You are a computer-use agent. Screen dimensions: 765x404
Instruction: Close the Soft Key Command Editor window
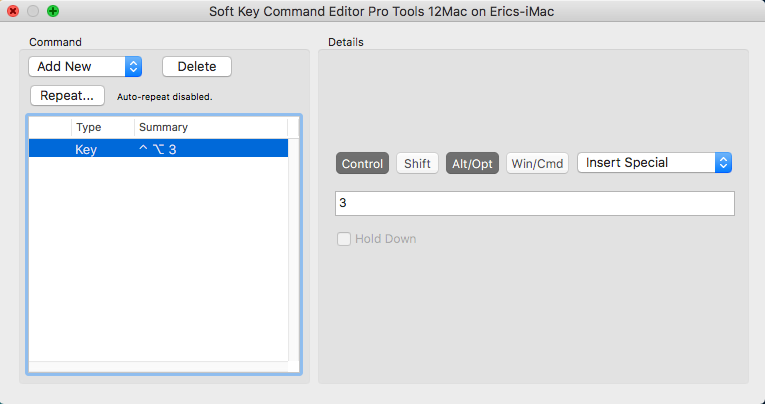13,11
